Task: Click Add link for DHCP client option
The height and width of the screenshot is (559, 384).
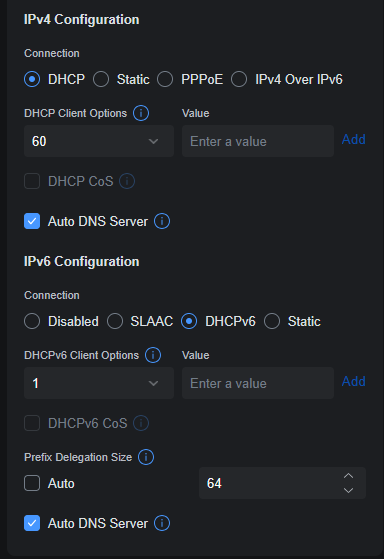Action: [353, 139]
